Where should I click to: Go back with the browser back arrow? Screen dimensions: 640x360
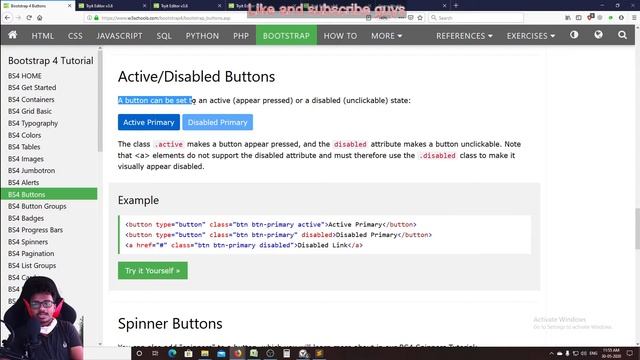click(x=7, y=18)
